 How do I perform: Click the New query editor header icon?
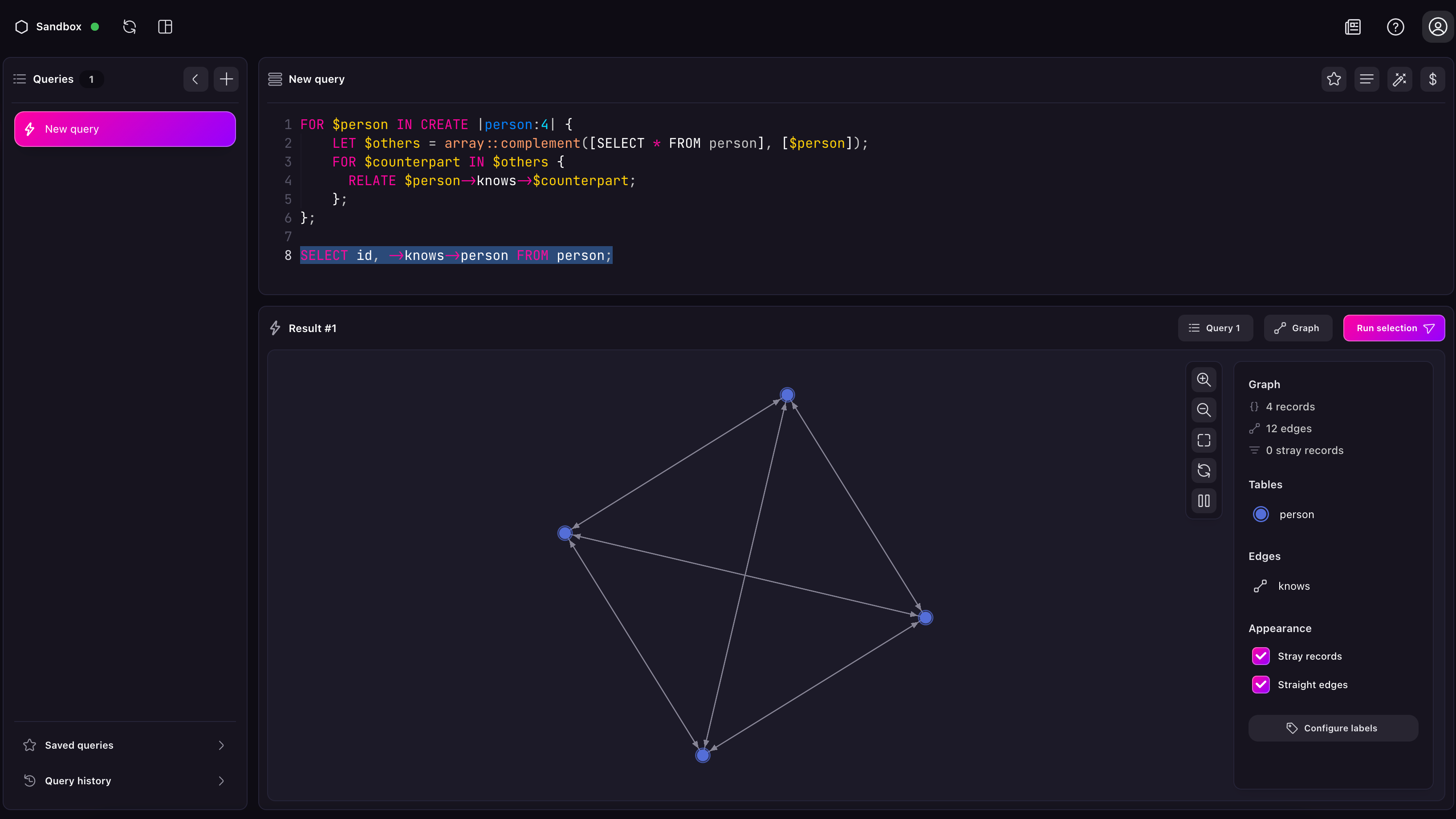275,79
